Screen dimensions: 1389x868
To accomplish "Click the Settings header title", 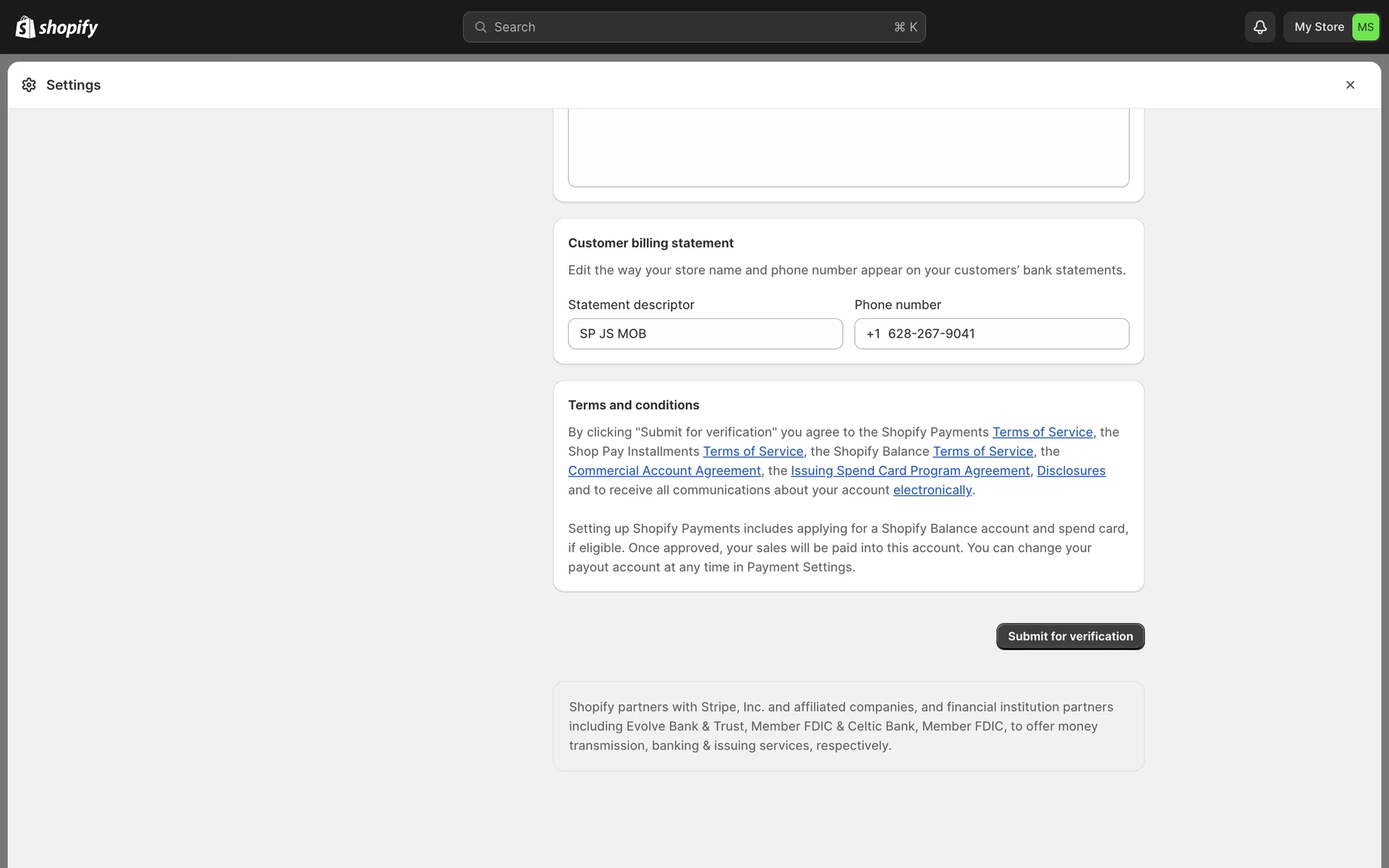I will click(x=73, y=85).
